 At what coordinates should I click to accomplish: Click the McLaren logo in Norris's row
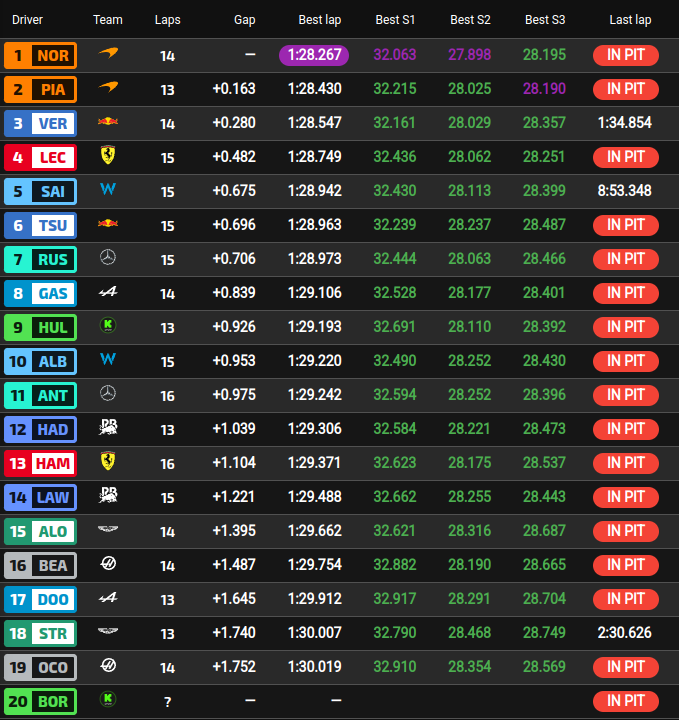[108, 53]
